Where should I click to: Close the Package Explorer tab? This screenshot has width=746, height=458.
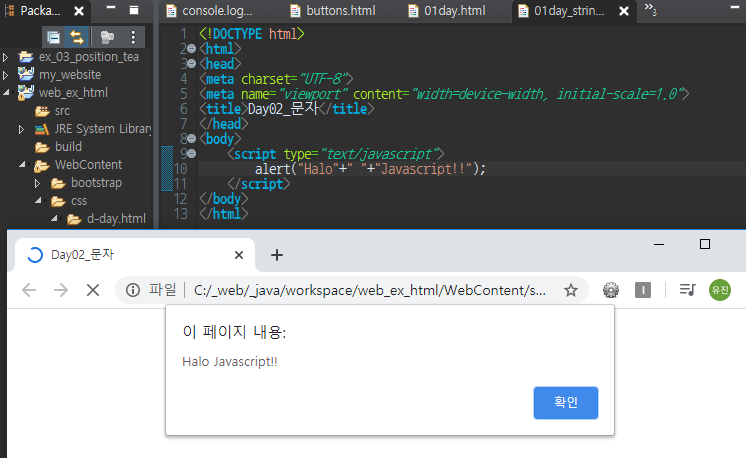(79, 11)
